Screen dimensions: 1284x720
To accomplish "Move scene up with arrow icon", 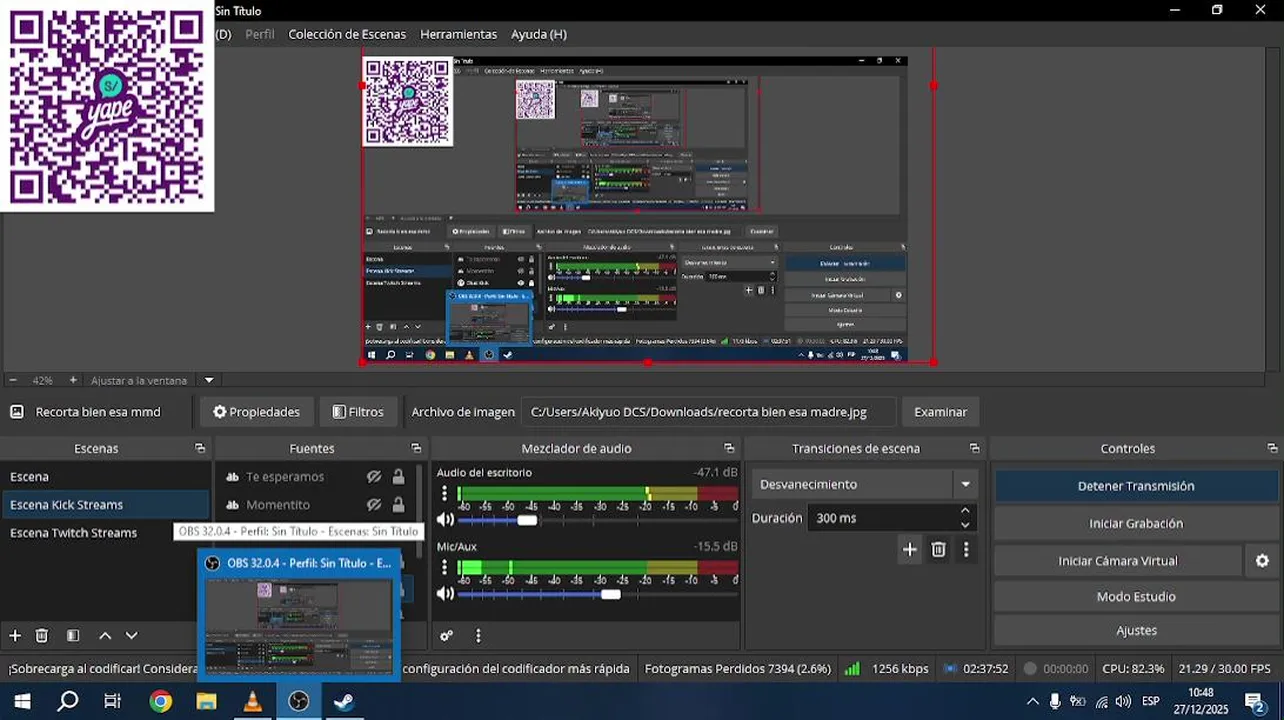I will point(105,635).
